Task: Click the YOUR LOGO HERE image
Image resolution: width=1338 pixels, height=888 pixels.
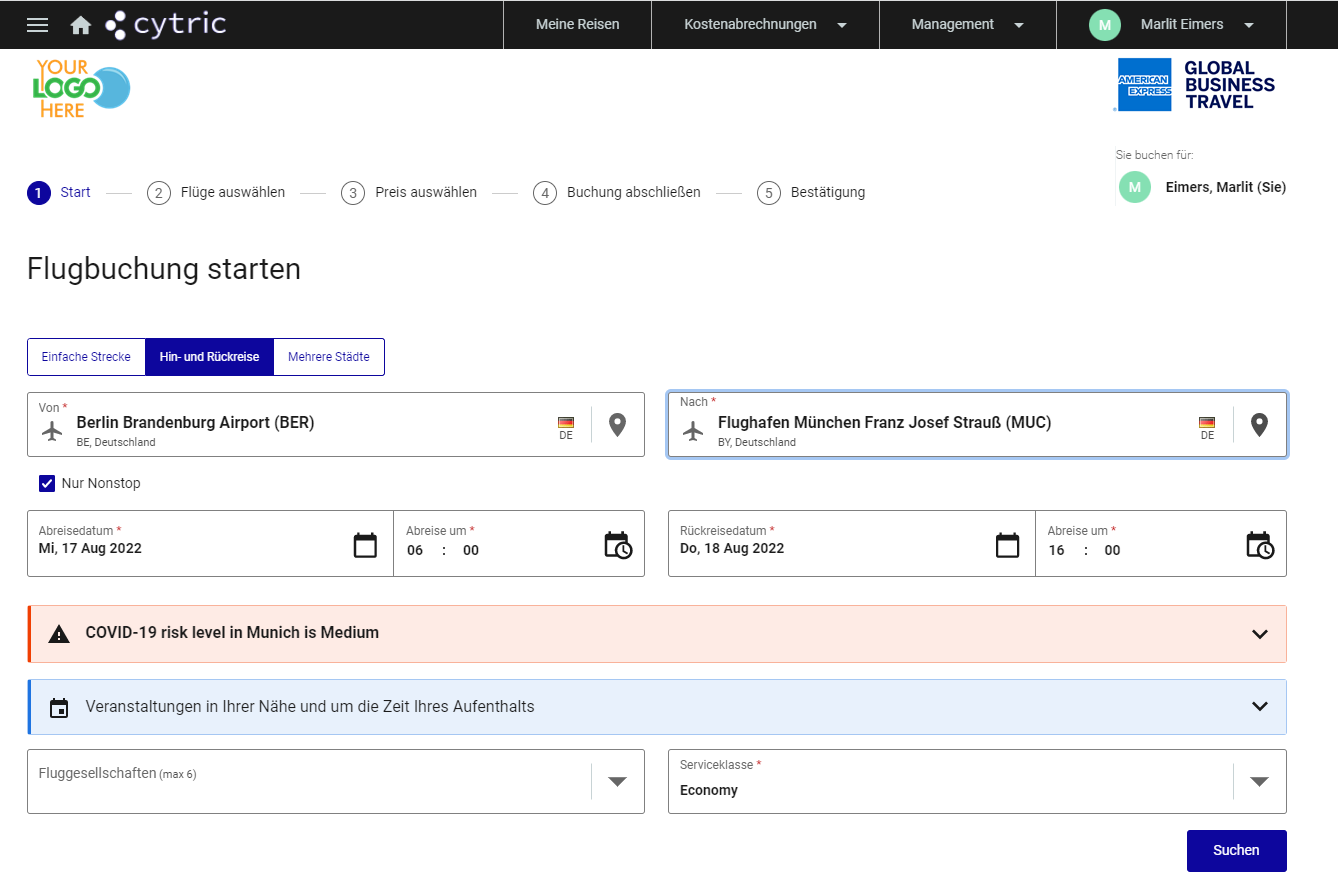Action: pos(82,88)
